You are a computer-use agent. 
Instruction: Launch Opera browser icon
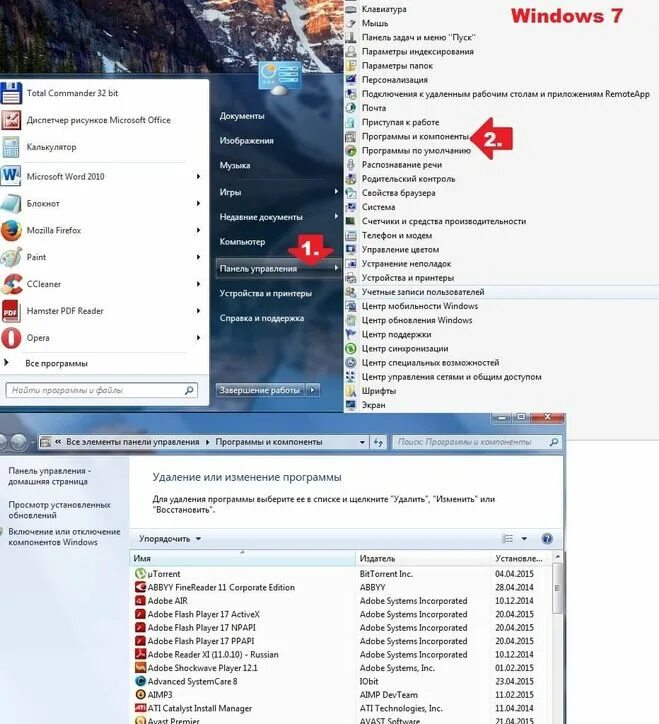click(11, 338)
